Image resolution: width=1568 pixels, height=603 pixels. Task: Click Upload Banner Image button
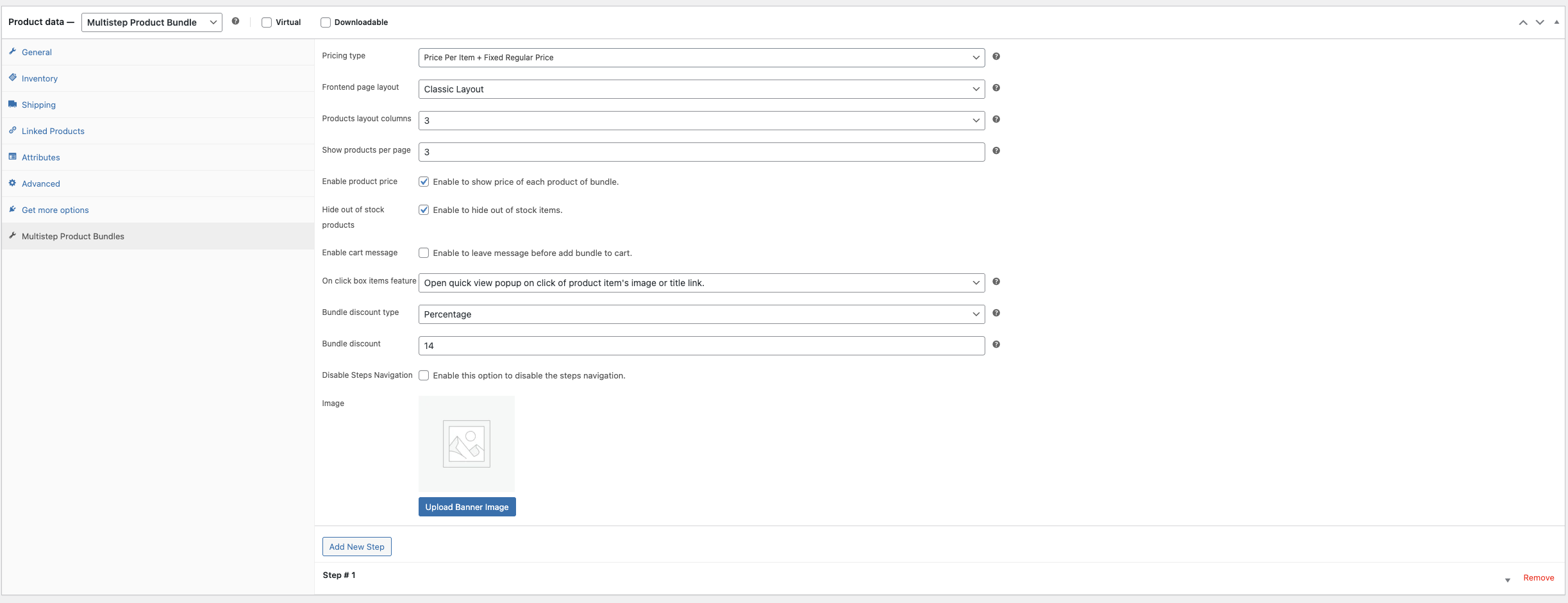[467, 507]
